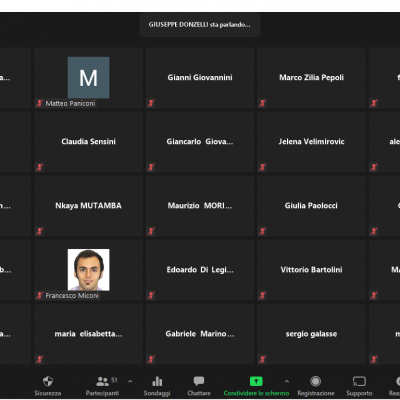Screen dimensions: 400x400
Task: Open the Sicurezza shield icon
Action: 48,381
